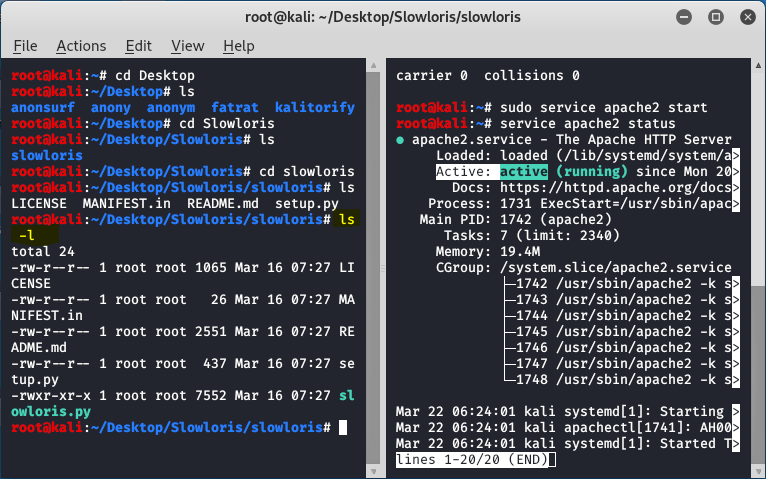Click the window title showing the slowloris path
The image size is (766, 479).
382,17
